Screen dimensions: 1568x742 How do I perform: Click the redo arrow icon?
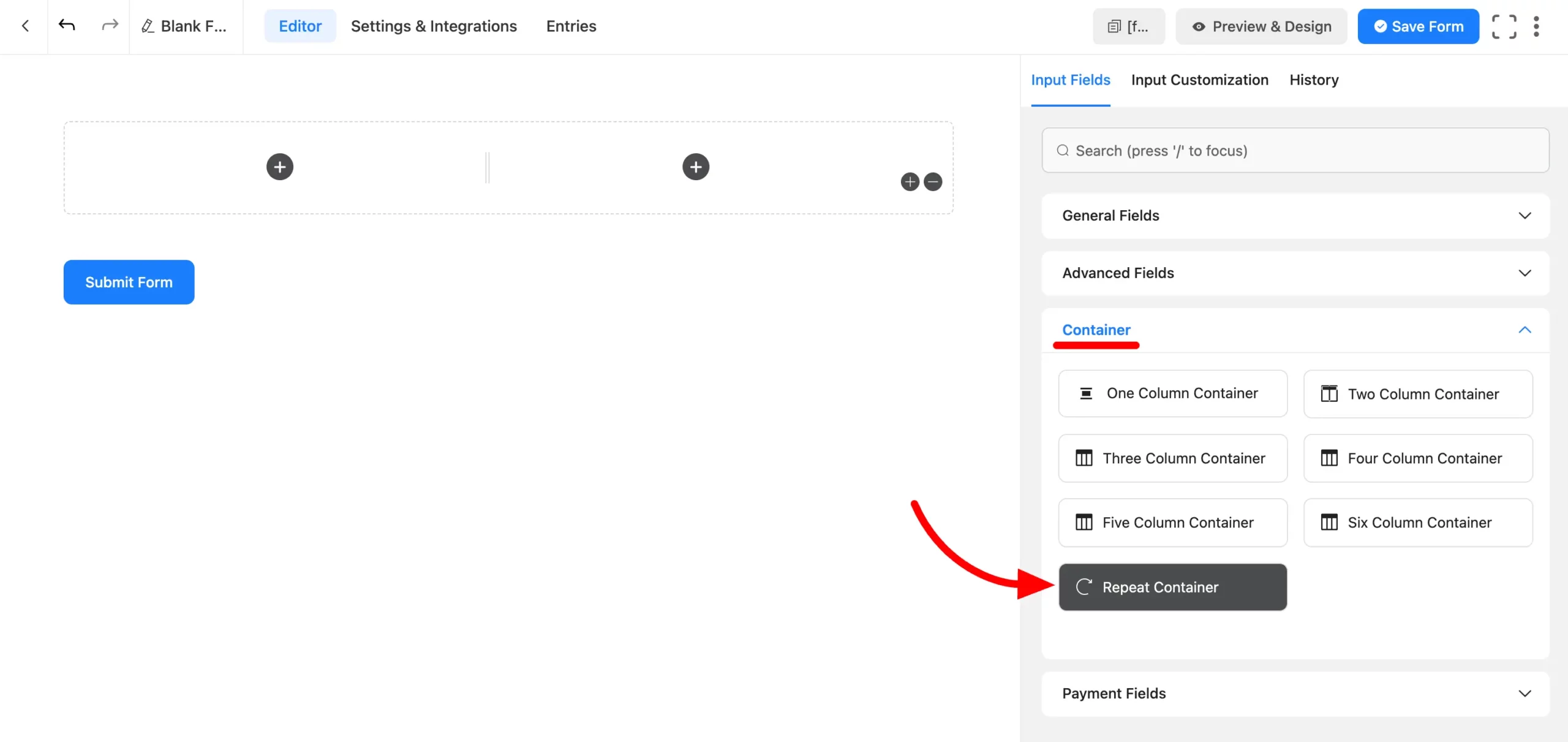(x=110, y=25)
